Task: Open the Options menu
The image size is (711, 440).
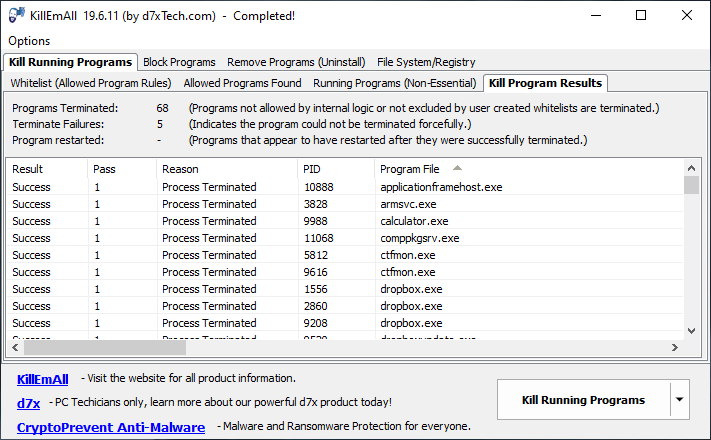Action: tap(29, 41)
